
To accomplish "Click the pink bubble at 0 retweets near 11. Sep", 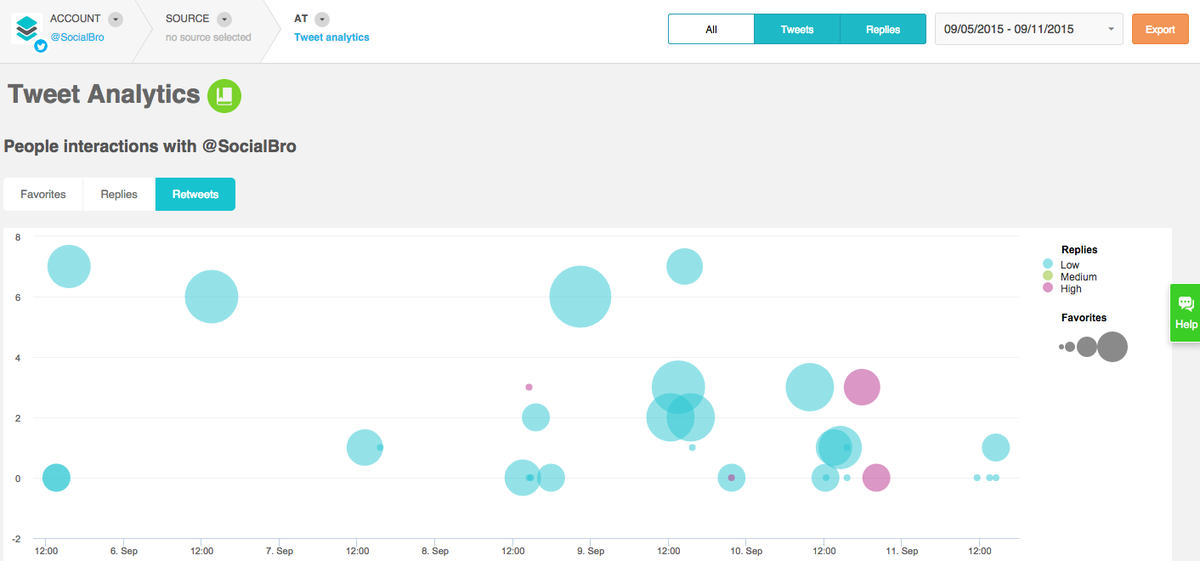I will [x=876, y=478].
